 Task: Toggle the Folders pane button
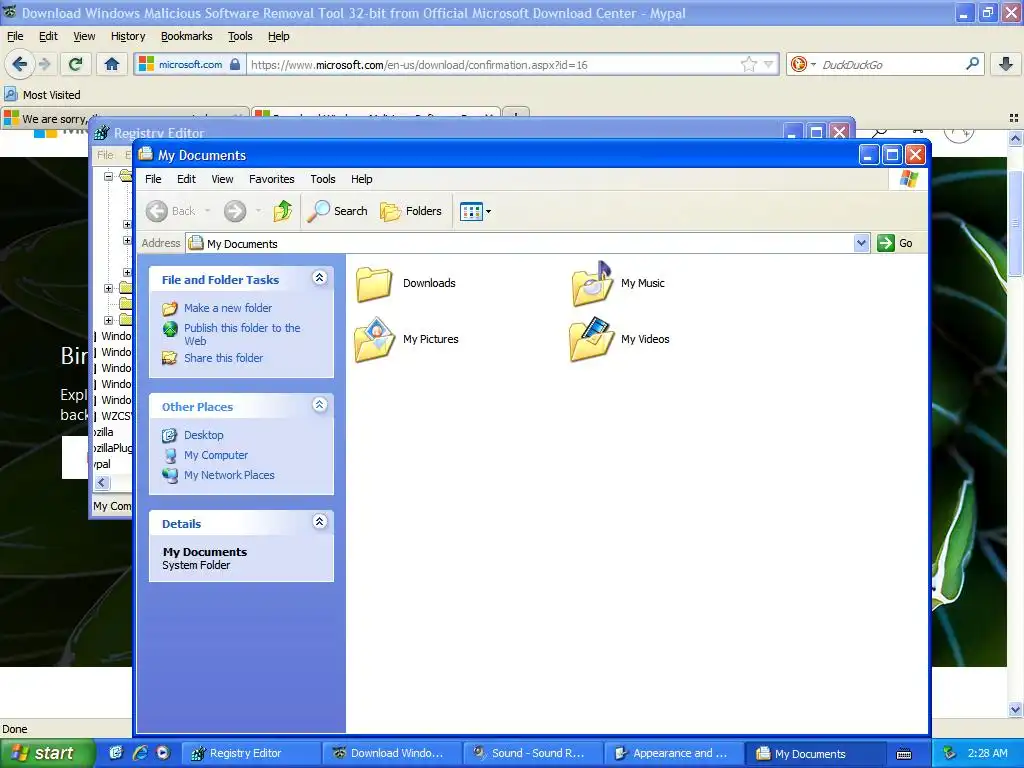click(411, 211)
